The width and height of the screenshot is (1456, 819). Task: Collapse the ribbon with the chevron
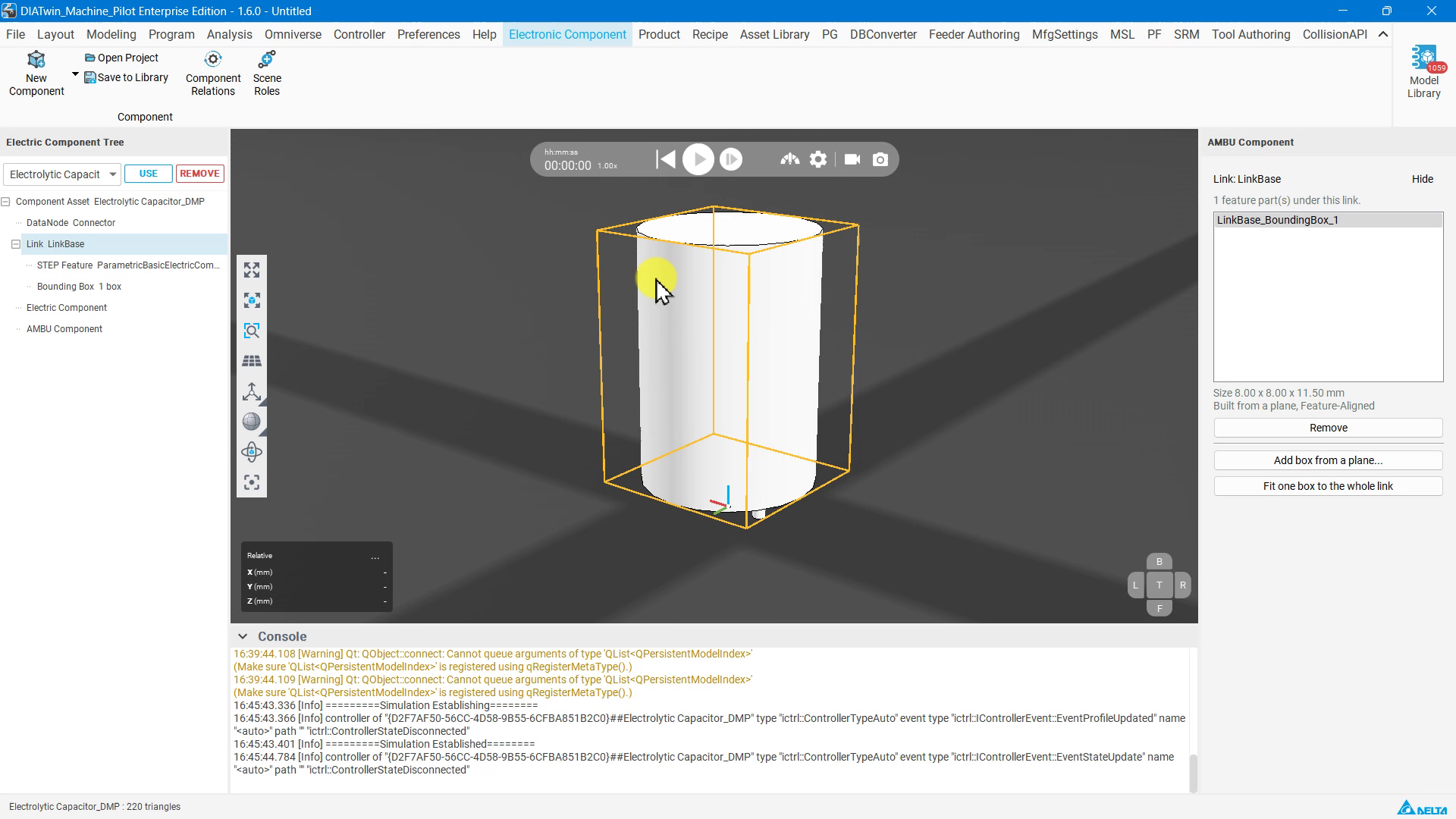point(1383,34)
